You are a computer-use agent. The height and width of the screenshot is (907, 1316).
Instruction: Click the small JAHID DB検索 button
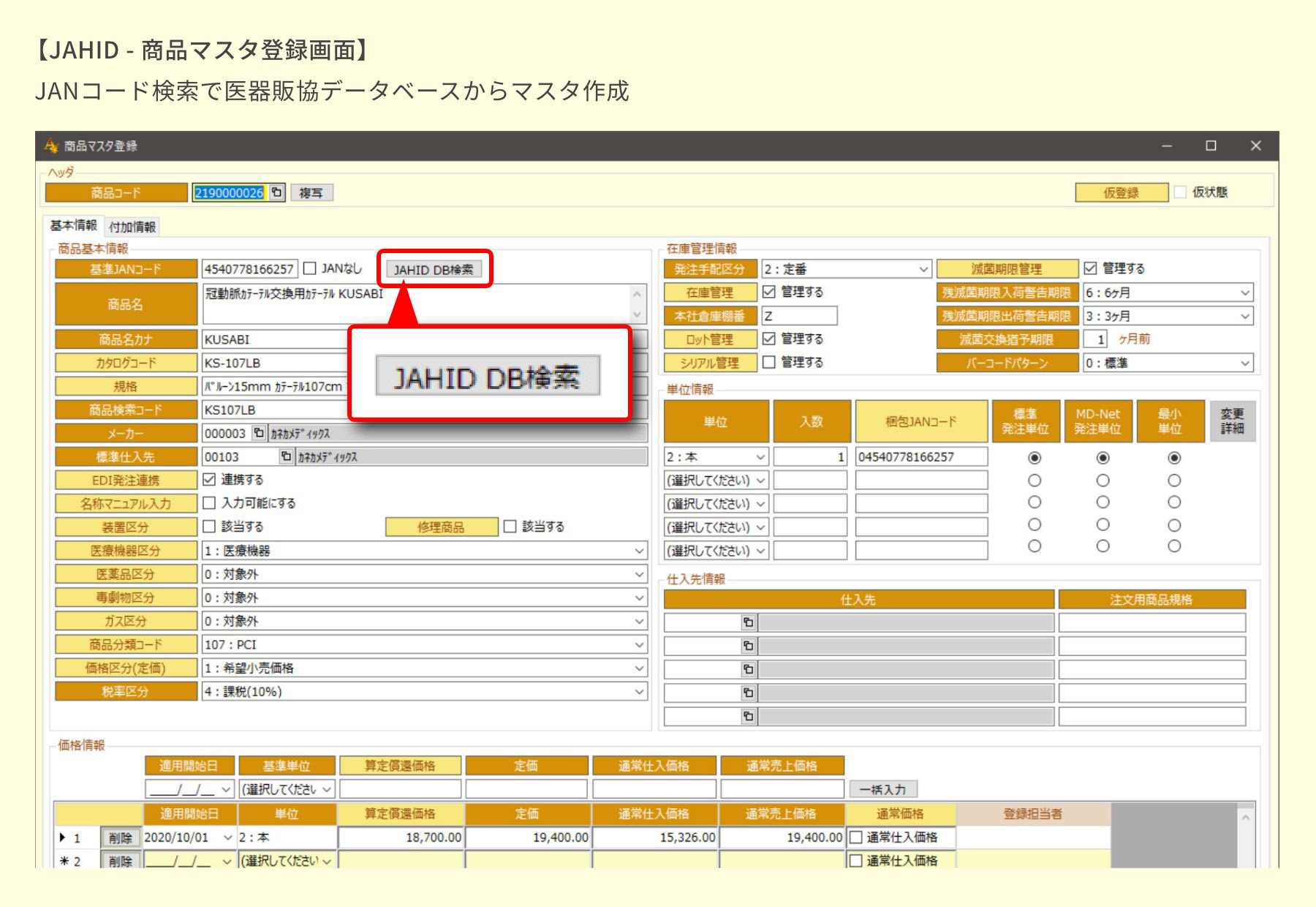click(x=434, y=270)
